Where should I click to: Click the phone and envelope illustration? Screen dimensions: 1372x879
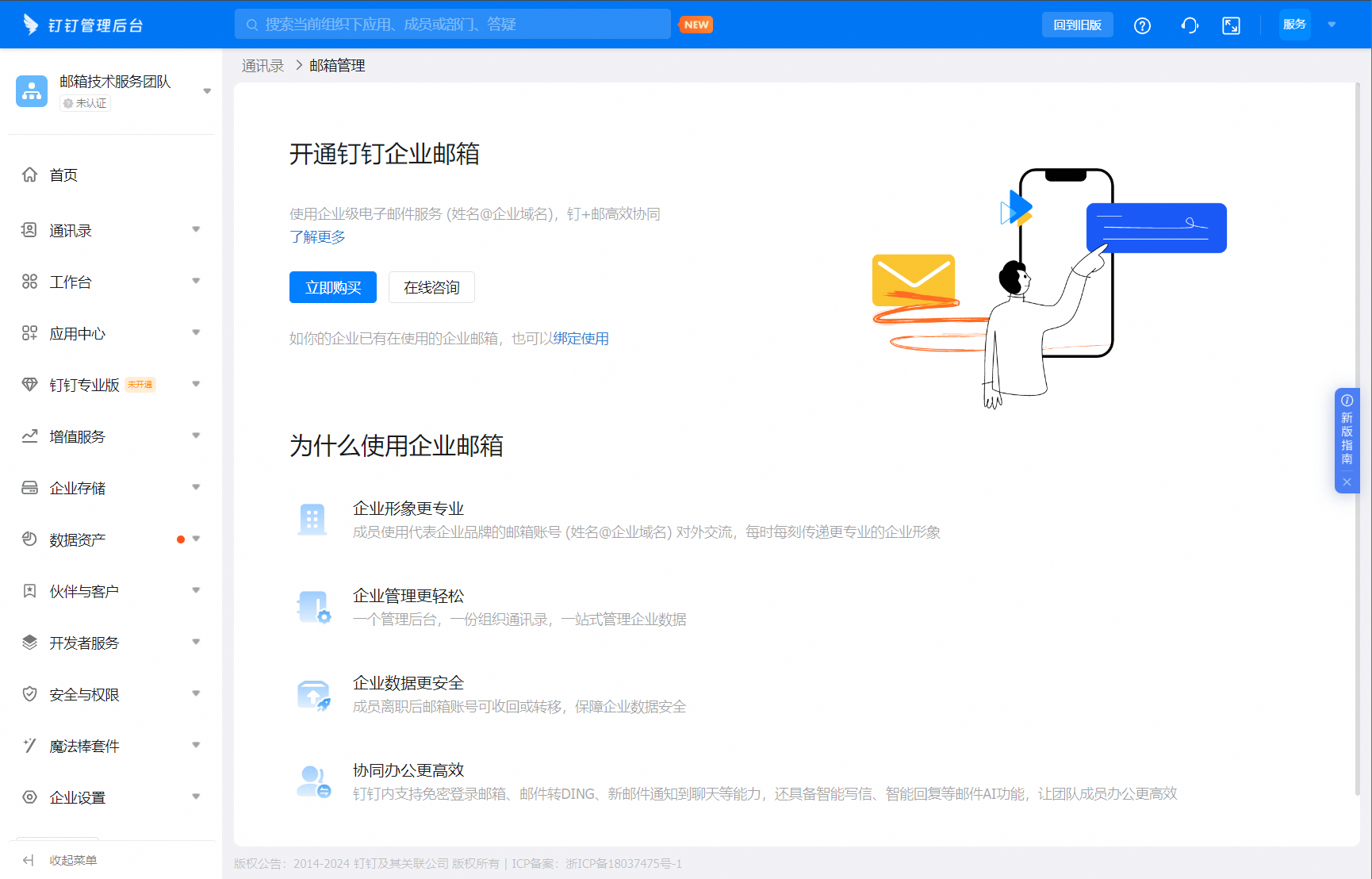point(1049,289)
